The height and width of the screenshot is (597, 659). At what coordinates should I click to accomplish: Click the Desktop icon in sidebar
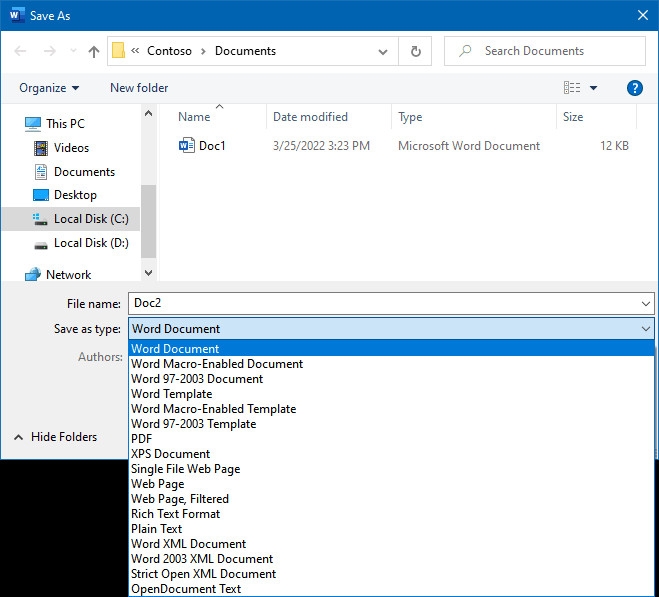click(x=41, y=195)
